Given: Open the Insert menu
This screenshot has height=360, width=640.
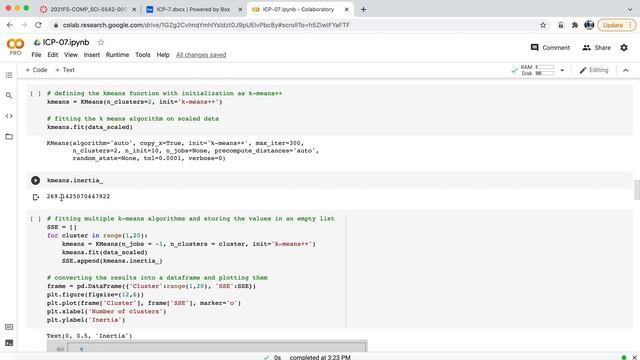Looking at the screenshot, I should pos(91,55).
